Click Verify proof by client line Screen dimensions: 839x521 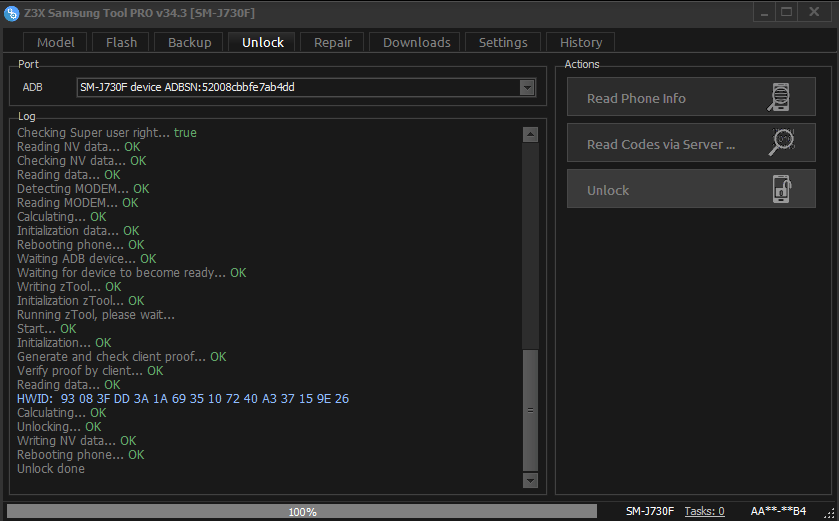90,371
